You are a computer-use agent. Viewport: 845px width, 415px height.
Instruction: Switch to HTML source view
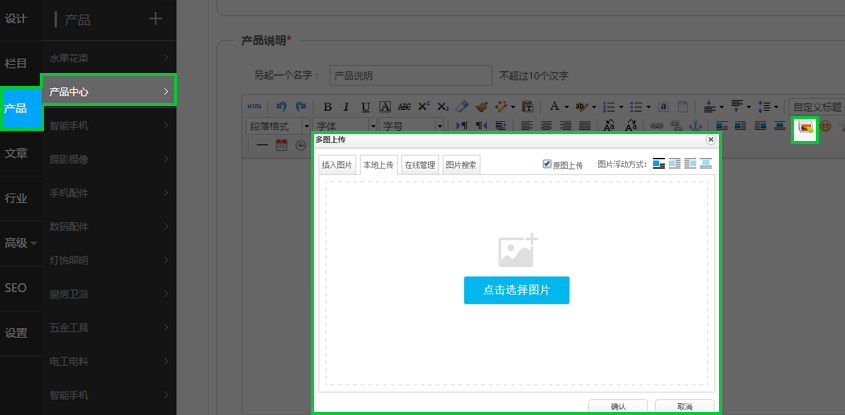click(x=256, y=107)
